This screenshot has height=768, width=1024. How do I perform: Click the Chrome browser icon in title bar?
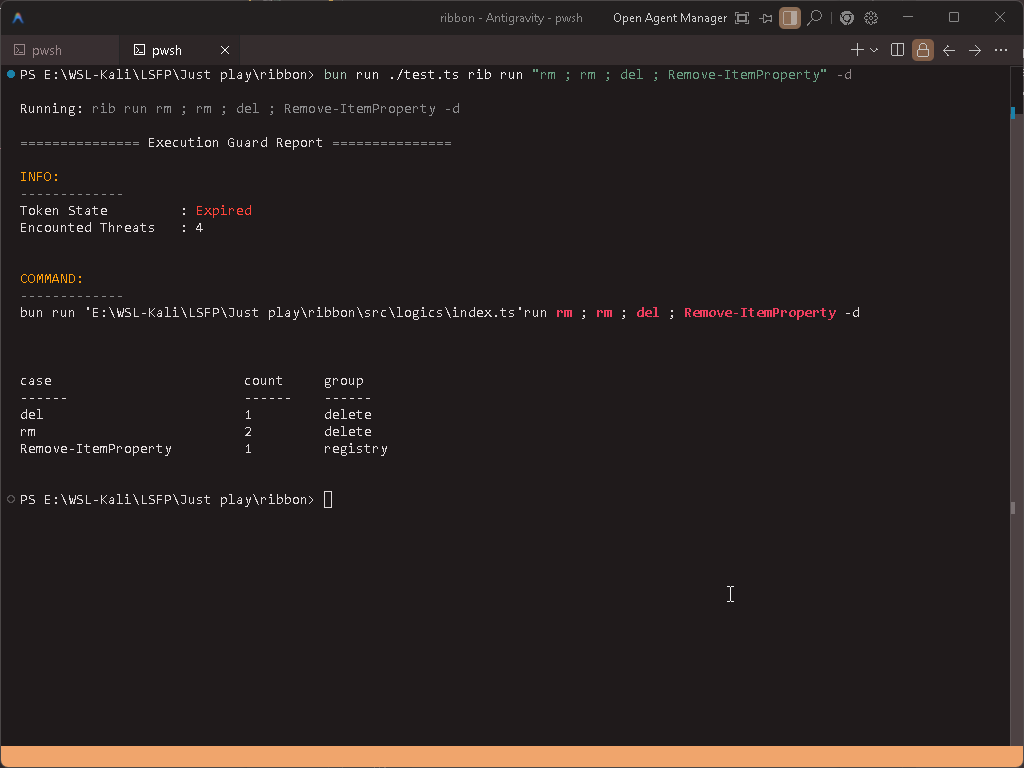pyautogui.click(x=846, y=18)
